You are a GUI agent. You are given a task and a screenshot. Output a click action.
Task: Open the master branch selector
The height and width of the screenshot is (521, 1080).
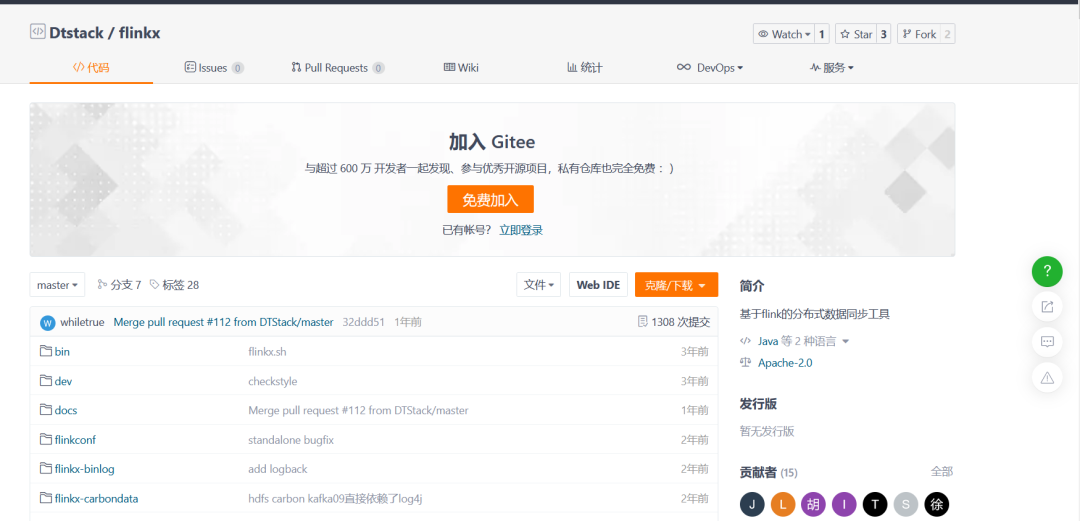(57, 285)
